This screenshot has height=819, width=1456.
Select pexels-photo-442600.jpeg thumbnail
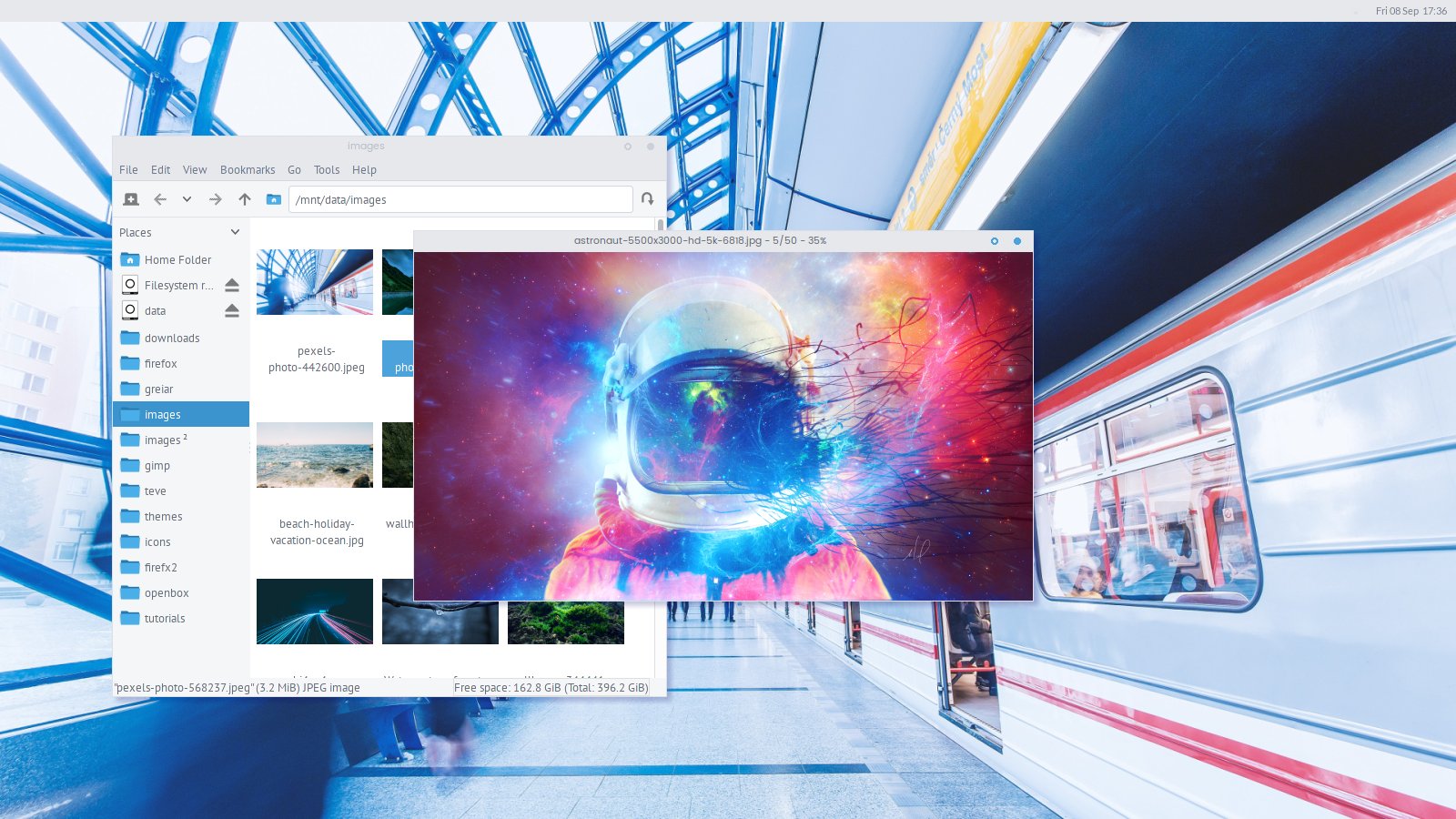tap(315, 282)
